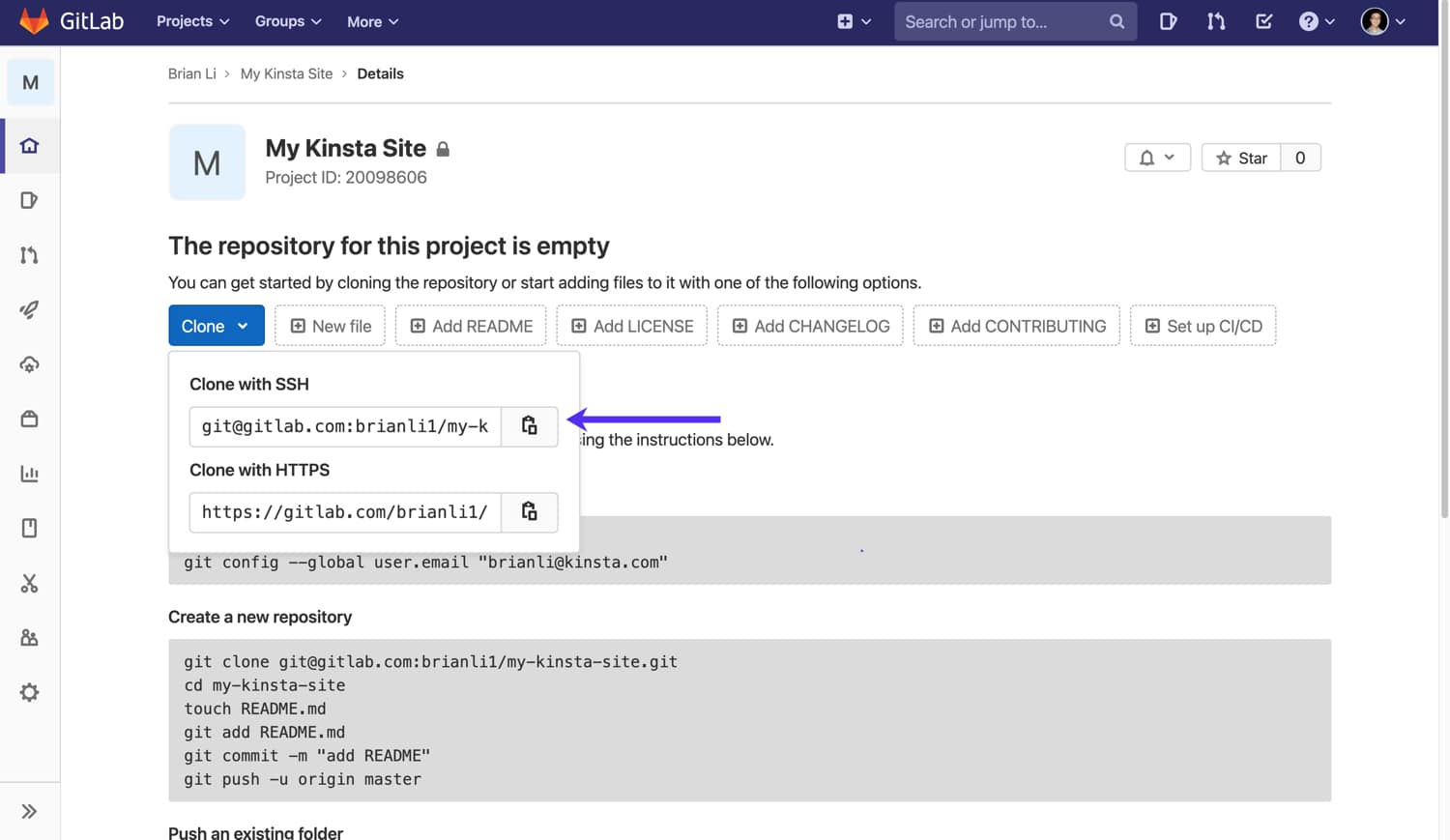Collapse the sidebar with the double-chevron toggle
This screenshot has width=1450, height=840.
pos(30,810)
